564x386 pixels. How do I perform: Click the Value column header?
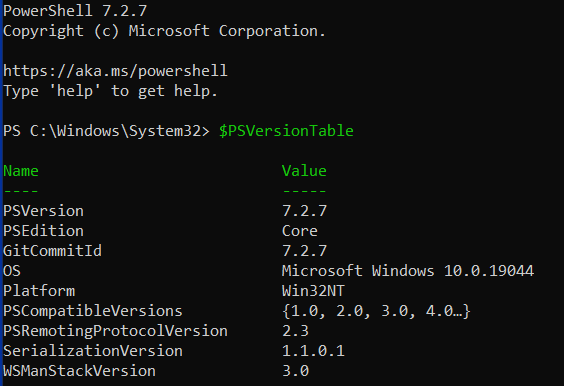(304, 171)
